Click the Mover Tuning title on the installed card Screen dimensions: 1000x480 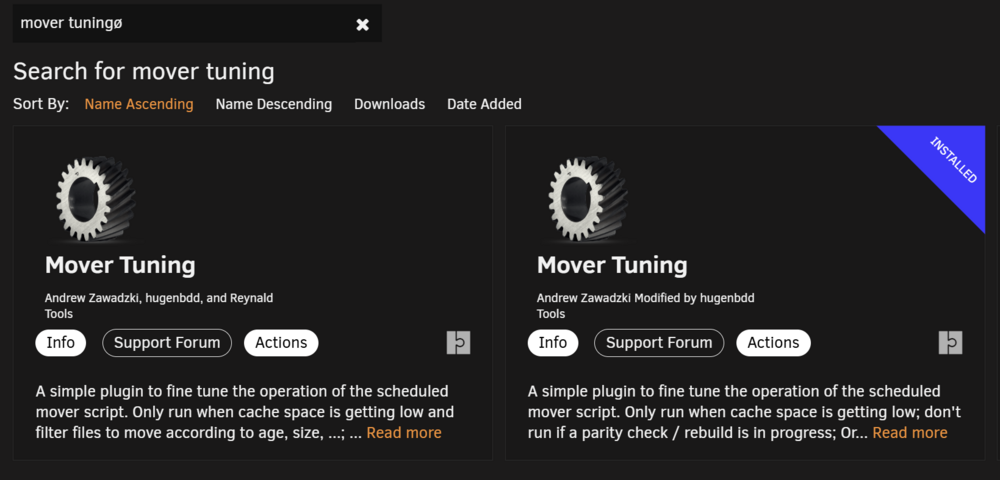coord(612,265)
